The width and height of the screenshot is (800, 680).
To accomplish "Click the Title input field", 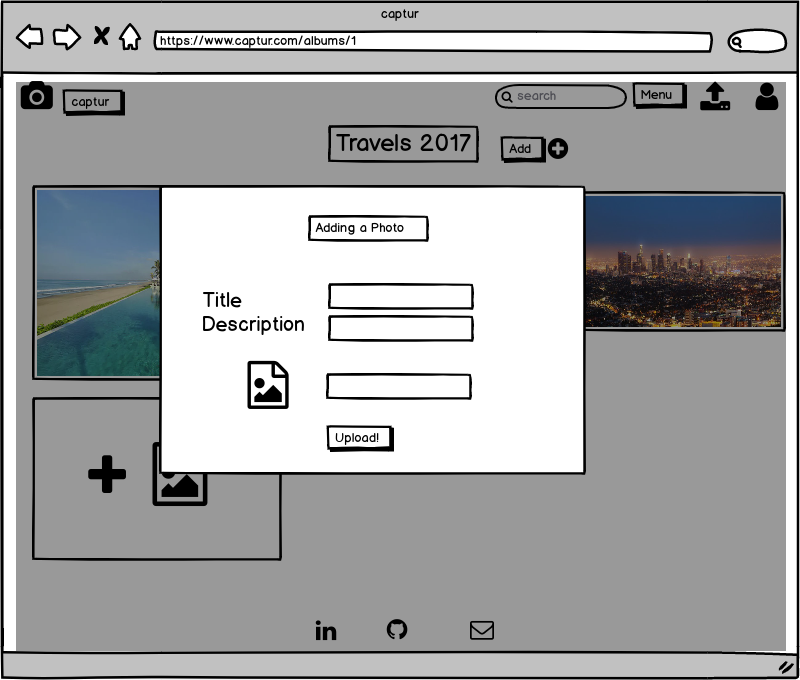I will (401, 296).
